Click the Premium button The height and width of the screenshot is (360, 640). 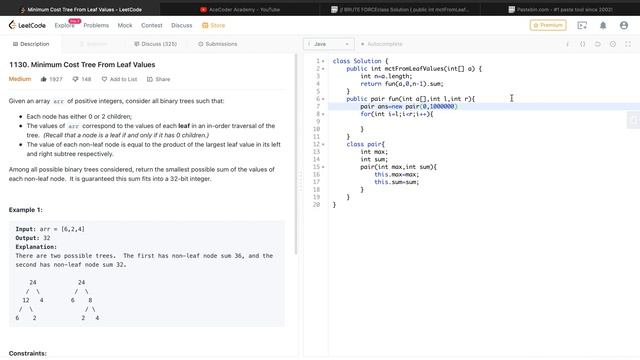(x=548, y=25)
